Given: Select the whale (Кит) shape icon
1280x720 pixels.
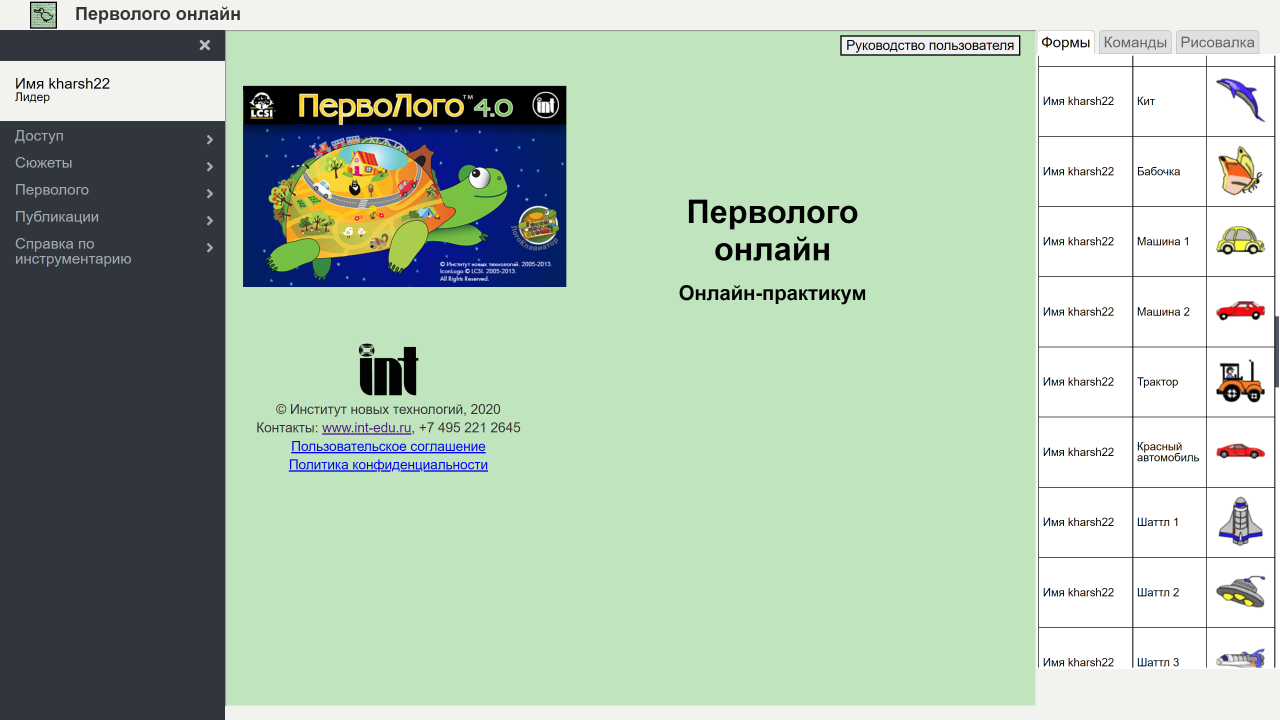Looking at the screenshot, I should pos(1240,101).
